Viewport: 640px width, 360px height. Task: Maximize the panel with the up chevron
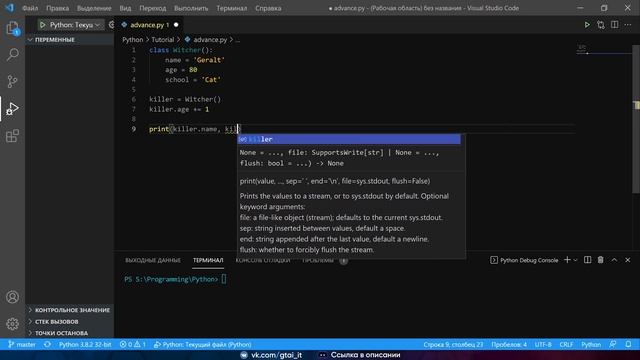(x=614, y=260)
